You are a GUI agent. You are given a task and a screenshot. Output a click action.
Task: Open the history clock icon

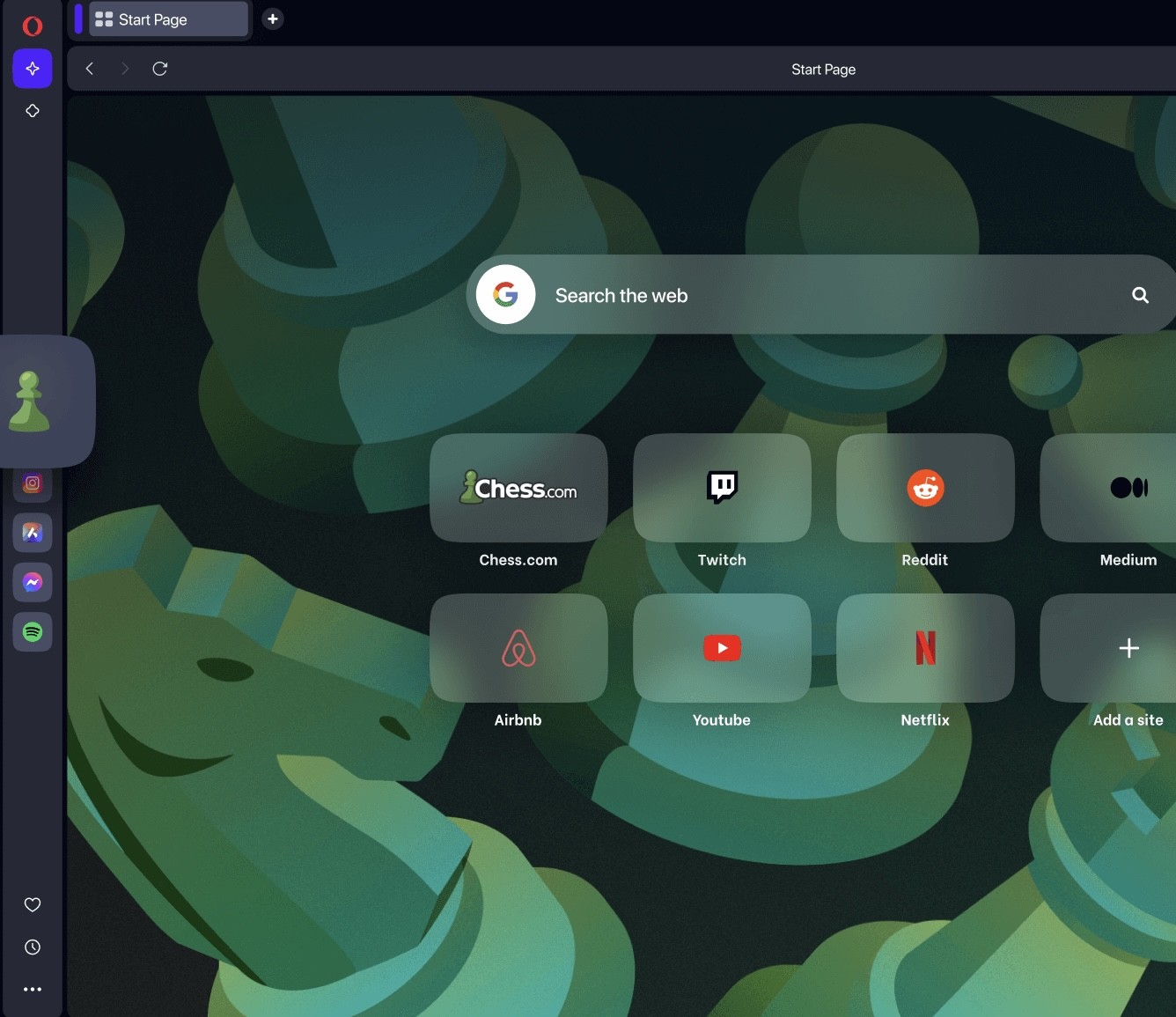(x=33, y=947)
